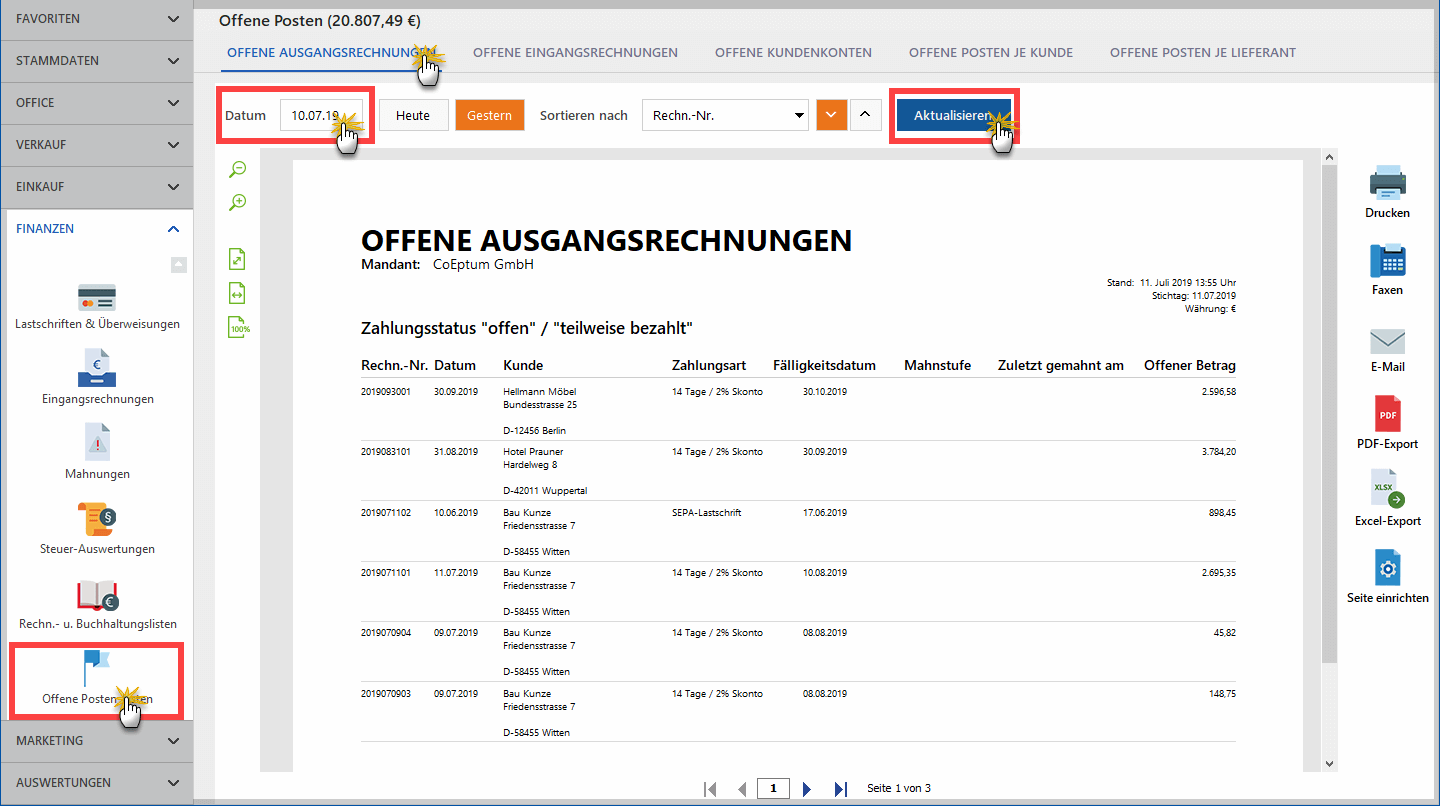The image size is (1440, 806).
Task: Collapse the FINANZEN section
Action: (x=97, y=229)
